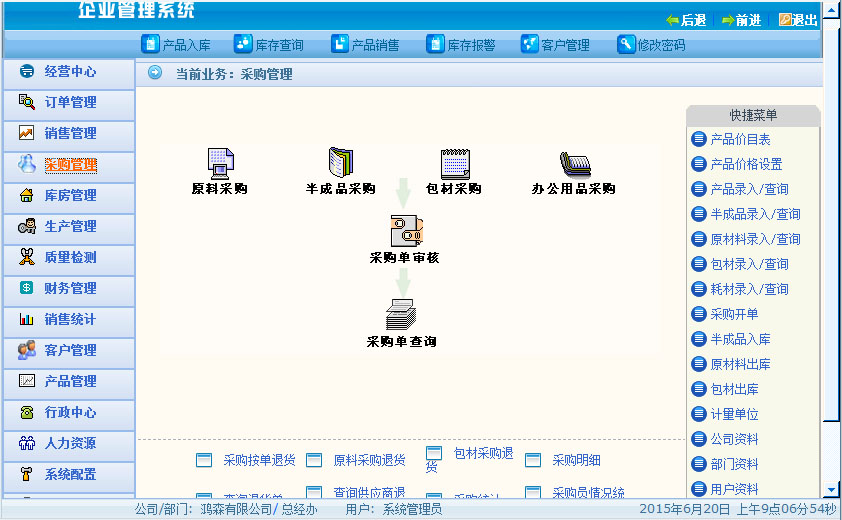Viewport: 842px width, 520px height.
Task: Open the 半成品采购 book icon
Action: [341, 163]
